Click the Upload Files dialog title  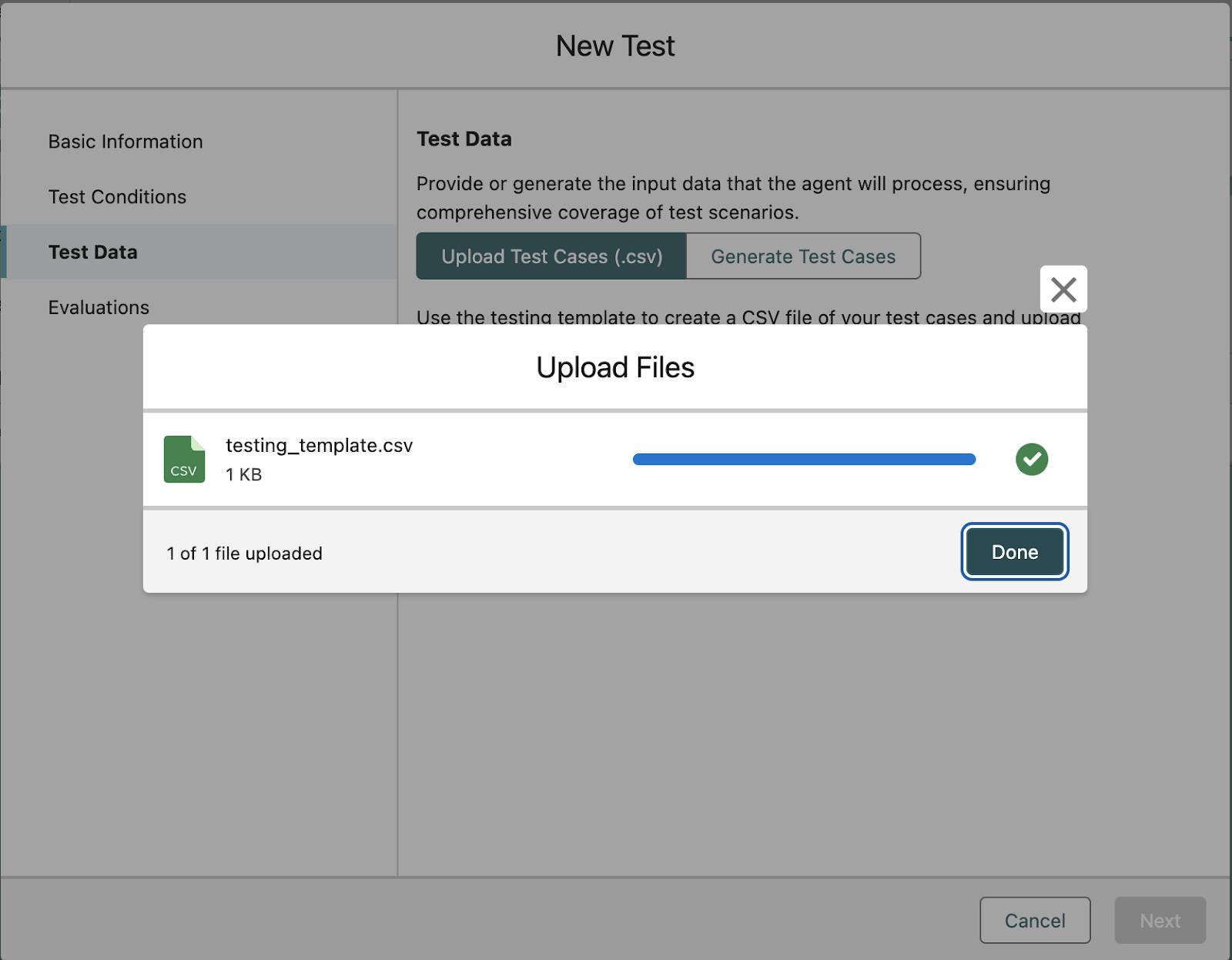coord(615,367)
